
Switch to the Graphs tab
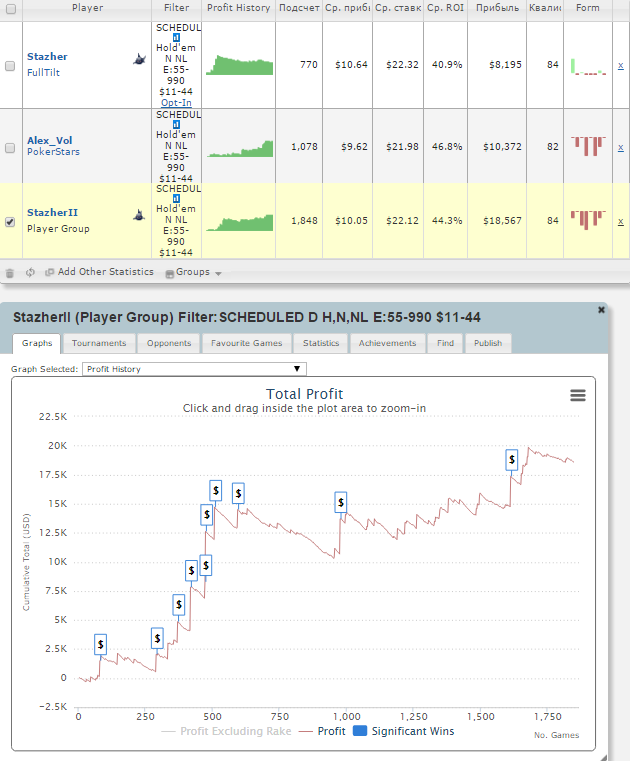[37, 343]
